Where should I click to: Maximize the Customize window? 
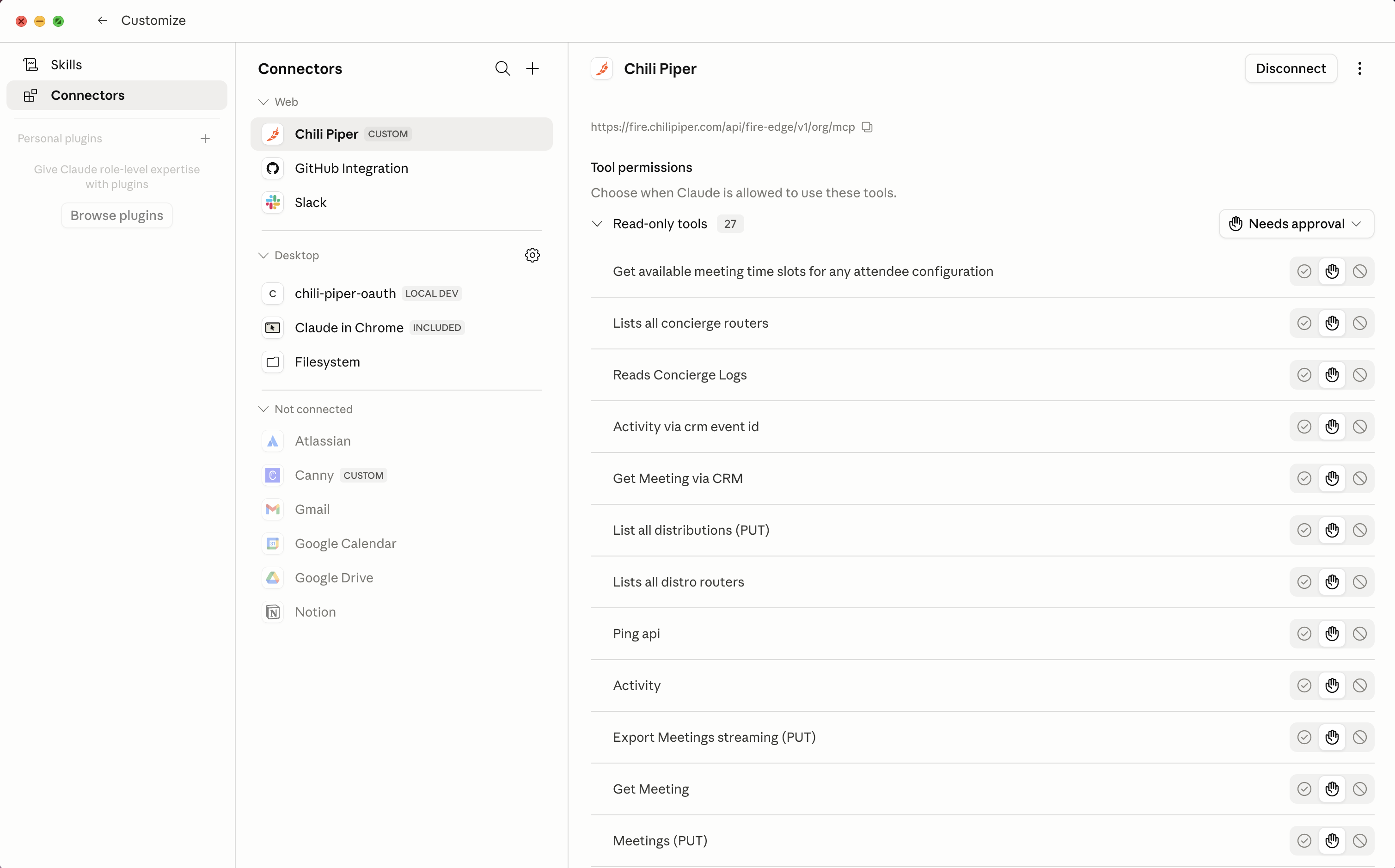58,21
